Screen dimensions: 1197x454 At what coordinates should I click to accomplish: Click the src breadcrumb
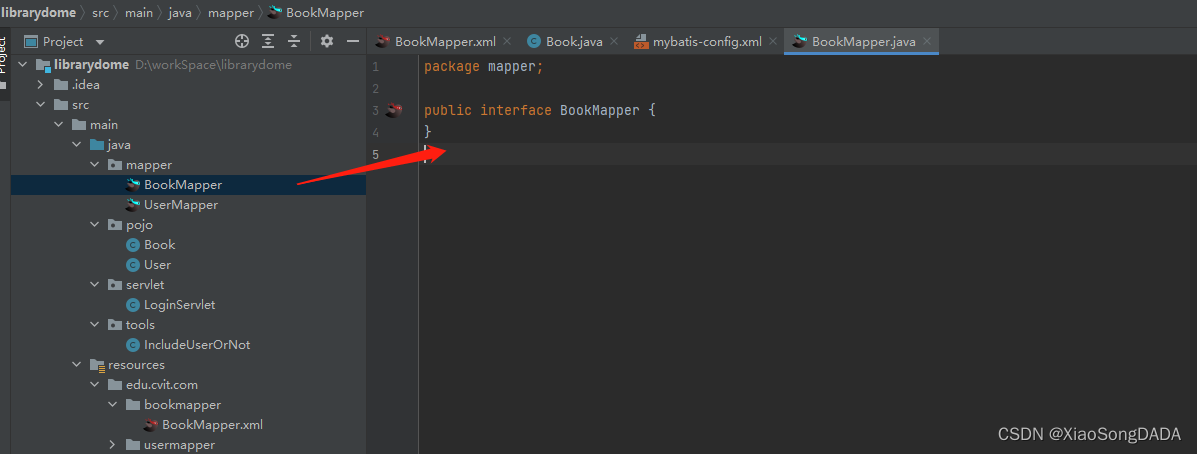click(x=101, y=12)
